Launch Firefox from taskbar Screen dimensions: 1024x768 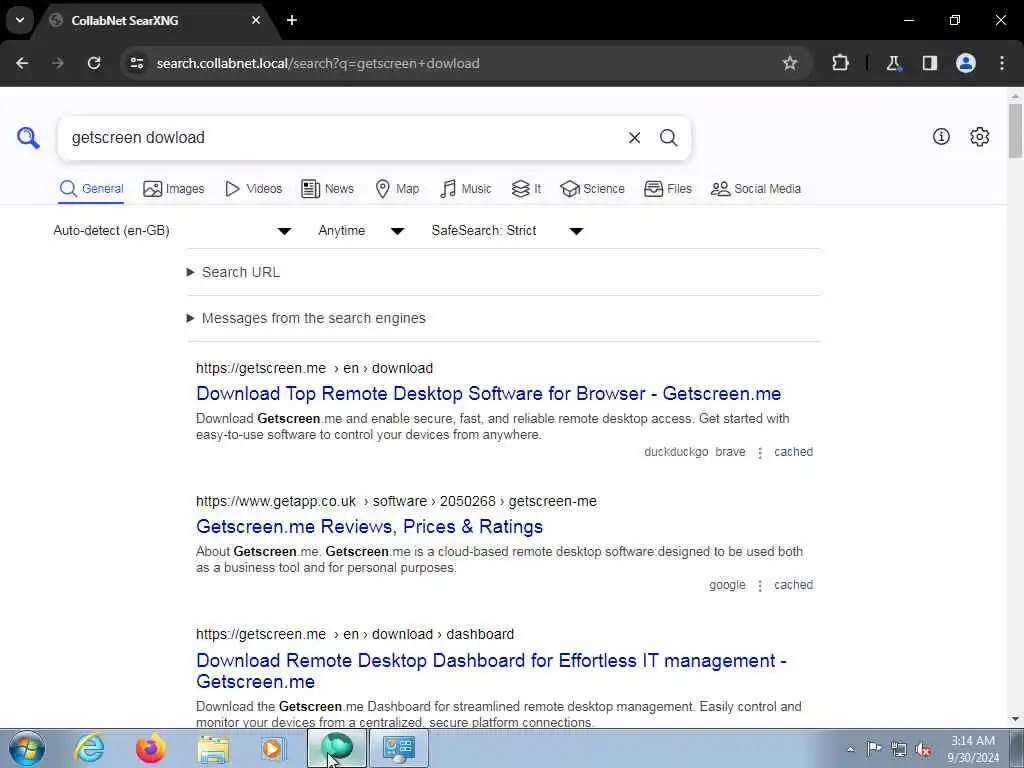[150, 748]
